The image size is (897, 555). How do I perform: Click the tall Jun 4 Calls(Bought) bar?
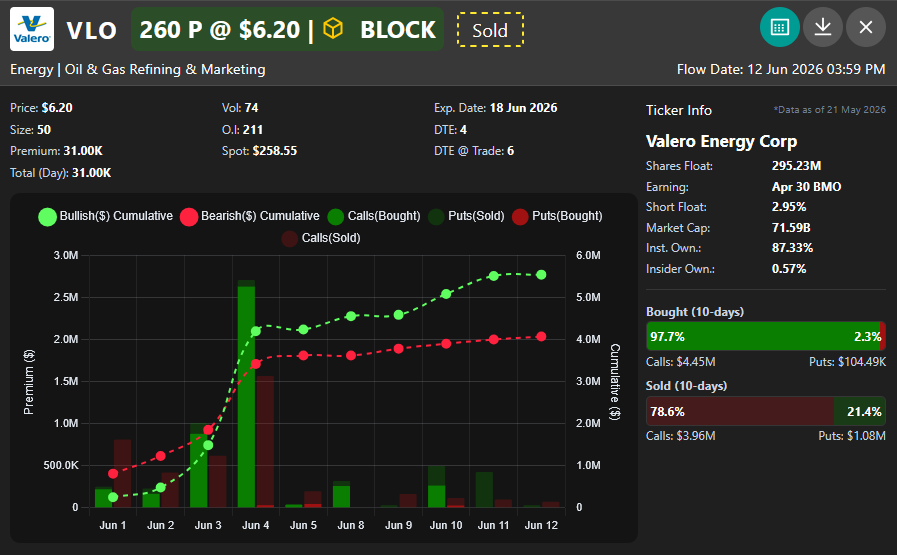click(x=247, y=397)
